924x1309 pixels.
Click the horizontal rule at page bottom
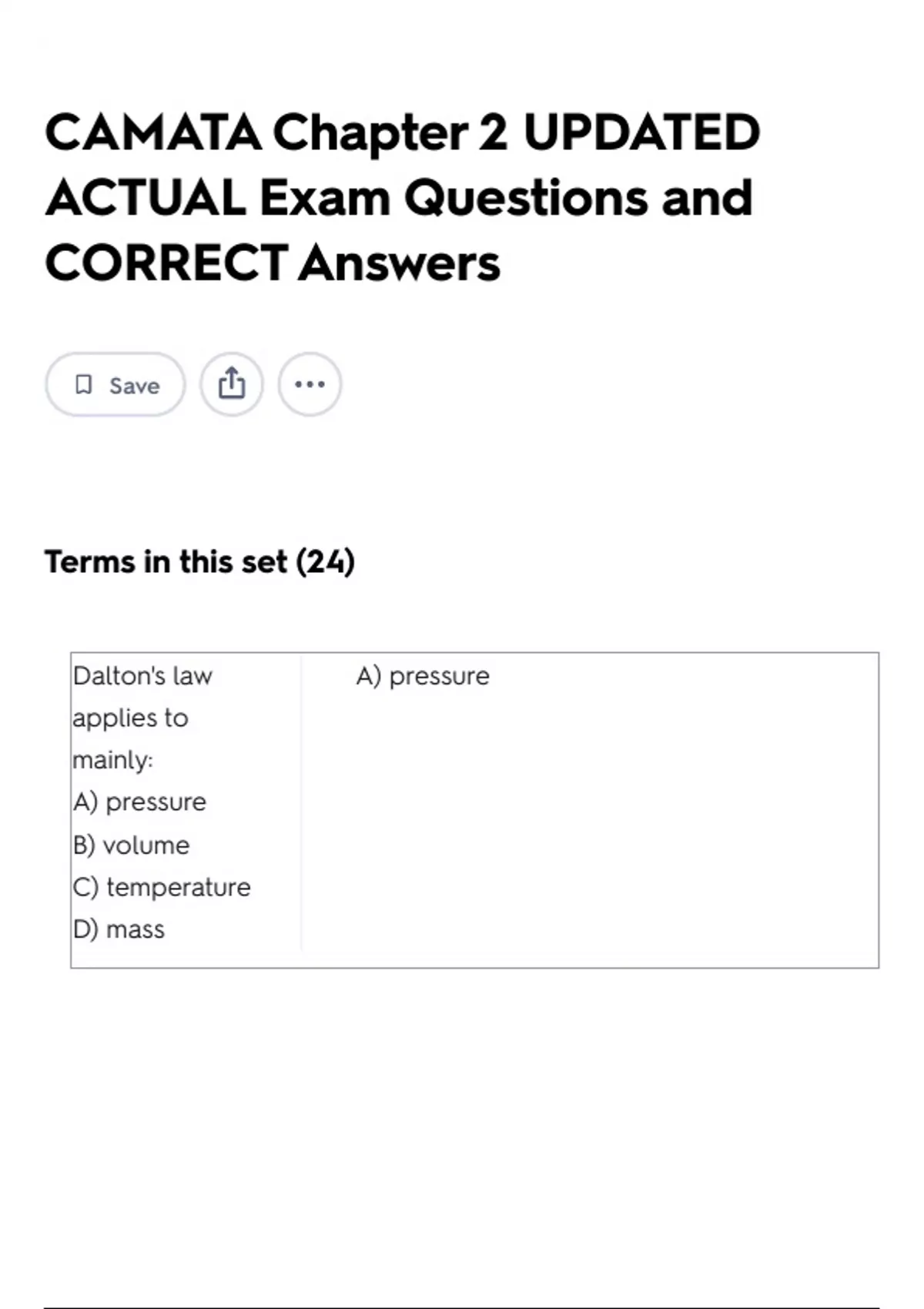460,1307
